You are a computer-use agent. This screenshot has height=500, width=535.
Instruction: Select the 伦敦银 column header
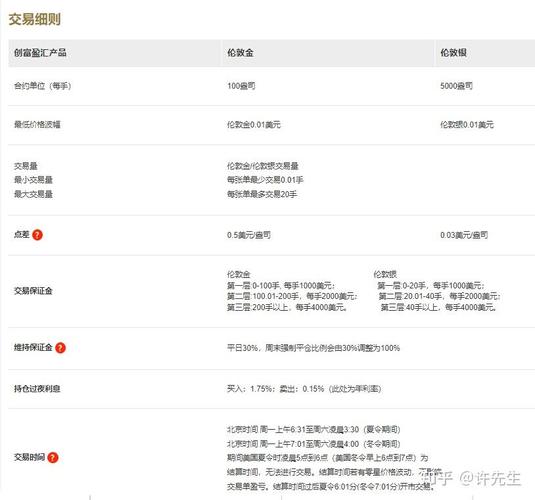coord(453,53)
